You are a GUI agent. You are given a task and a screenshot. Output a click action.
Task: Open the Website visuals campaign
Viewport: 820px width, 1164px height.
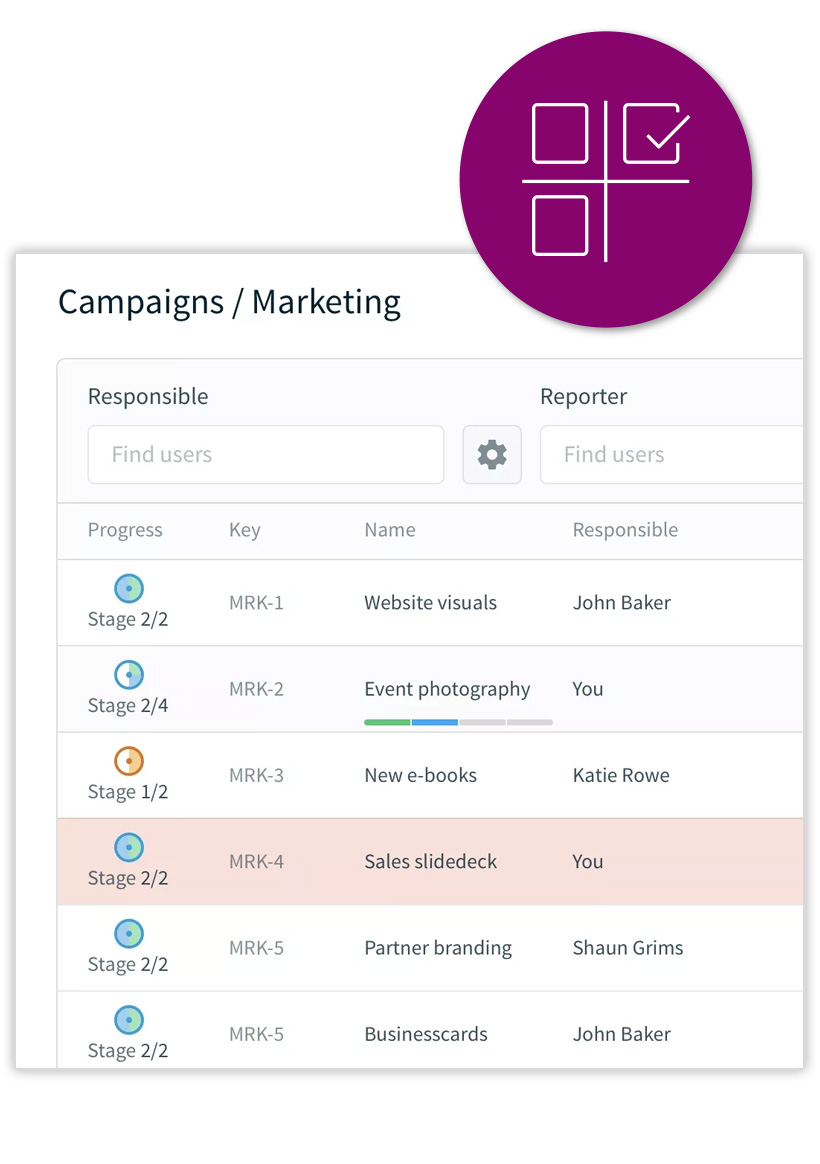point(430,603)
